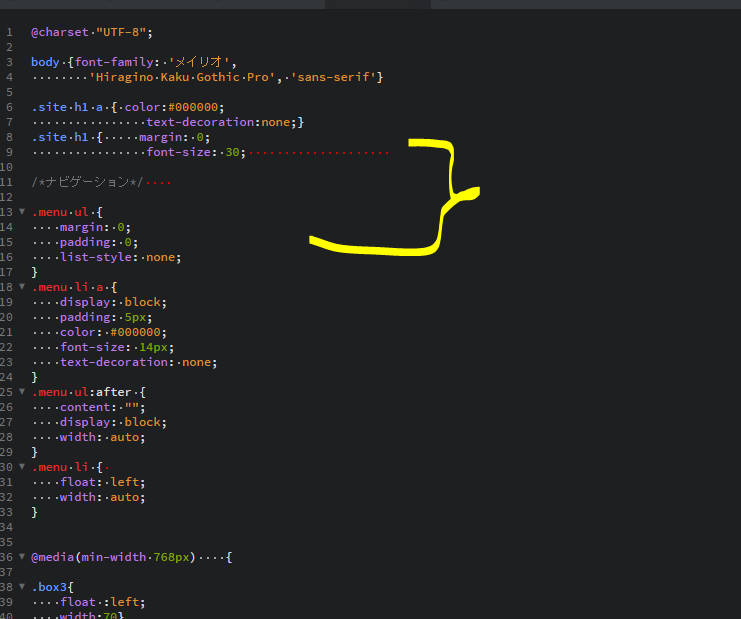Fold the .menu ul:after rule
This screenshot has width=741, height=619.
22,392
